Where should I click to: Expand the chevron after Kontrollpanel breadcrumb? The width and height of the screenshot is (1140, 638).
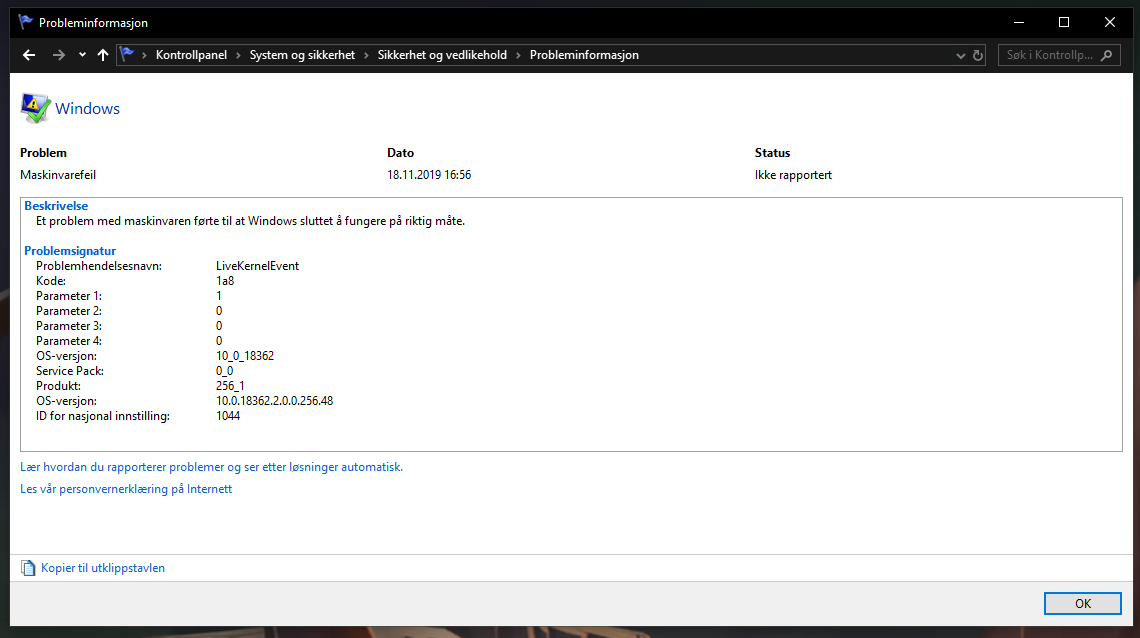(238, 55)
